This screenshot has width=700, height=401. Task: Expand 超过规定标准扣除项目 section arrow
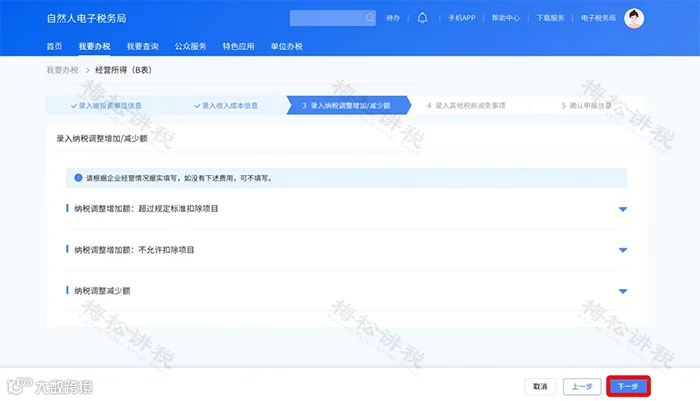point(623,209)
